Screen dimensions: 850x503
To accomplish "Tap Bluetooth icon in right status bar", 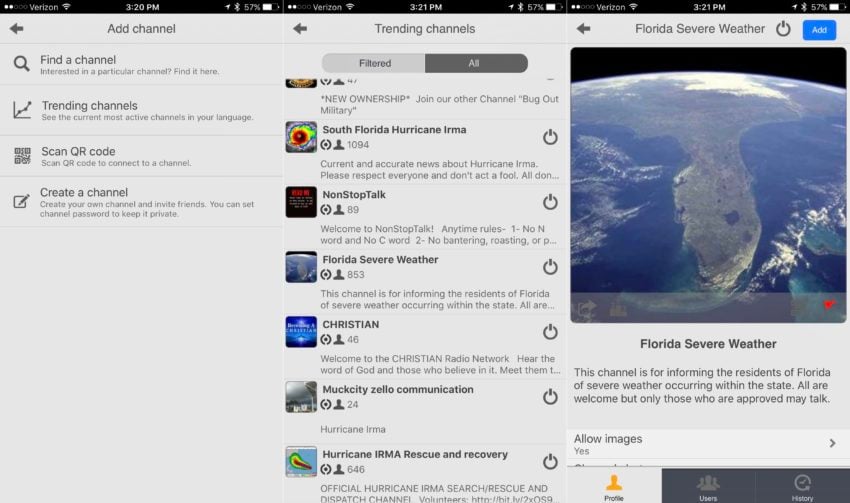I will (x=803, y=7).
